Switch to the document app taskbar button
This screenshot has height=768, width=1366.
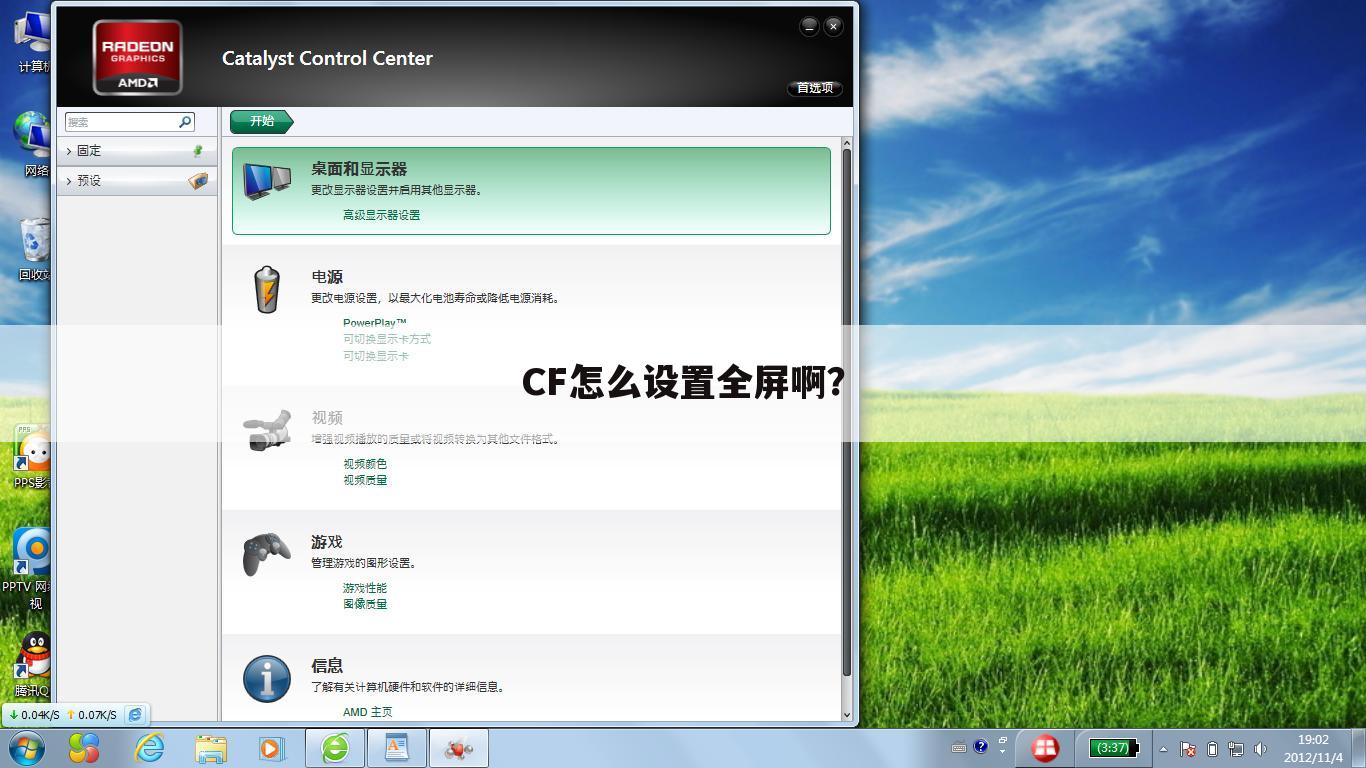click(x=397, y=748)
